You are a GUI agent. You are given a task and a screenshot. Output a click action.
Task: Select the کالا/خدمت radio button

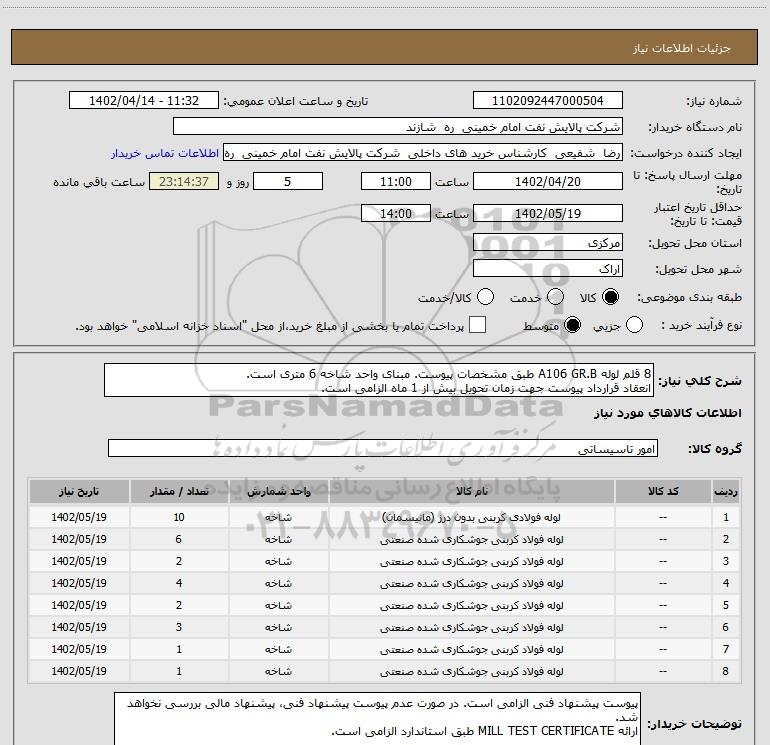[486, 297]
